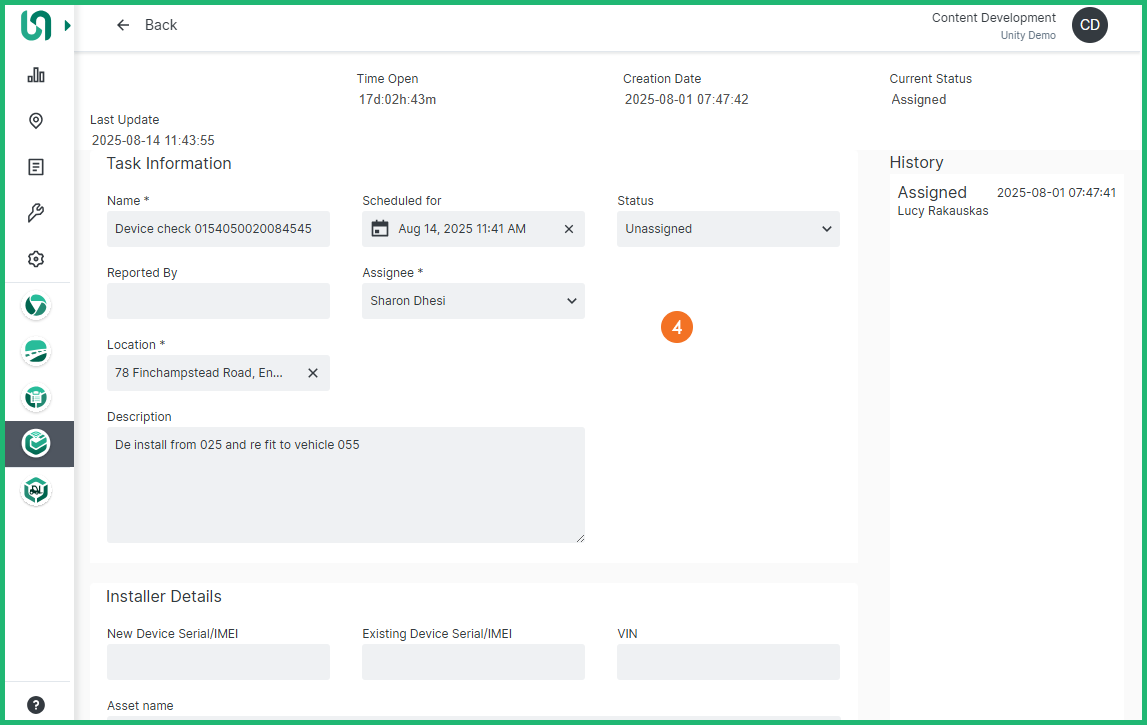
Task: Click the map pin location icon in sidebar
Action: pos(36,121)
